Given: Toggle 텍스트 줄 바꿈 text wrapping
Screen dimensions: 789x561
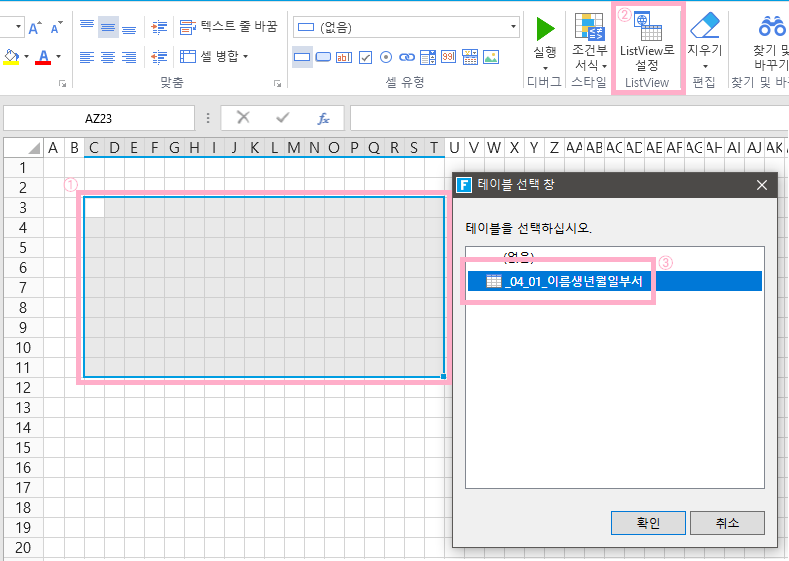Looking at the screenshot, I should (229, 26).
